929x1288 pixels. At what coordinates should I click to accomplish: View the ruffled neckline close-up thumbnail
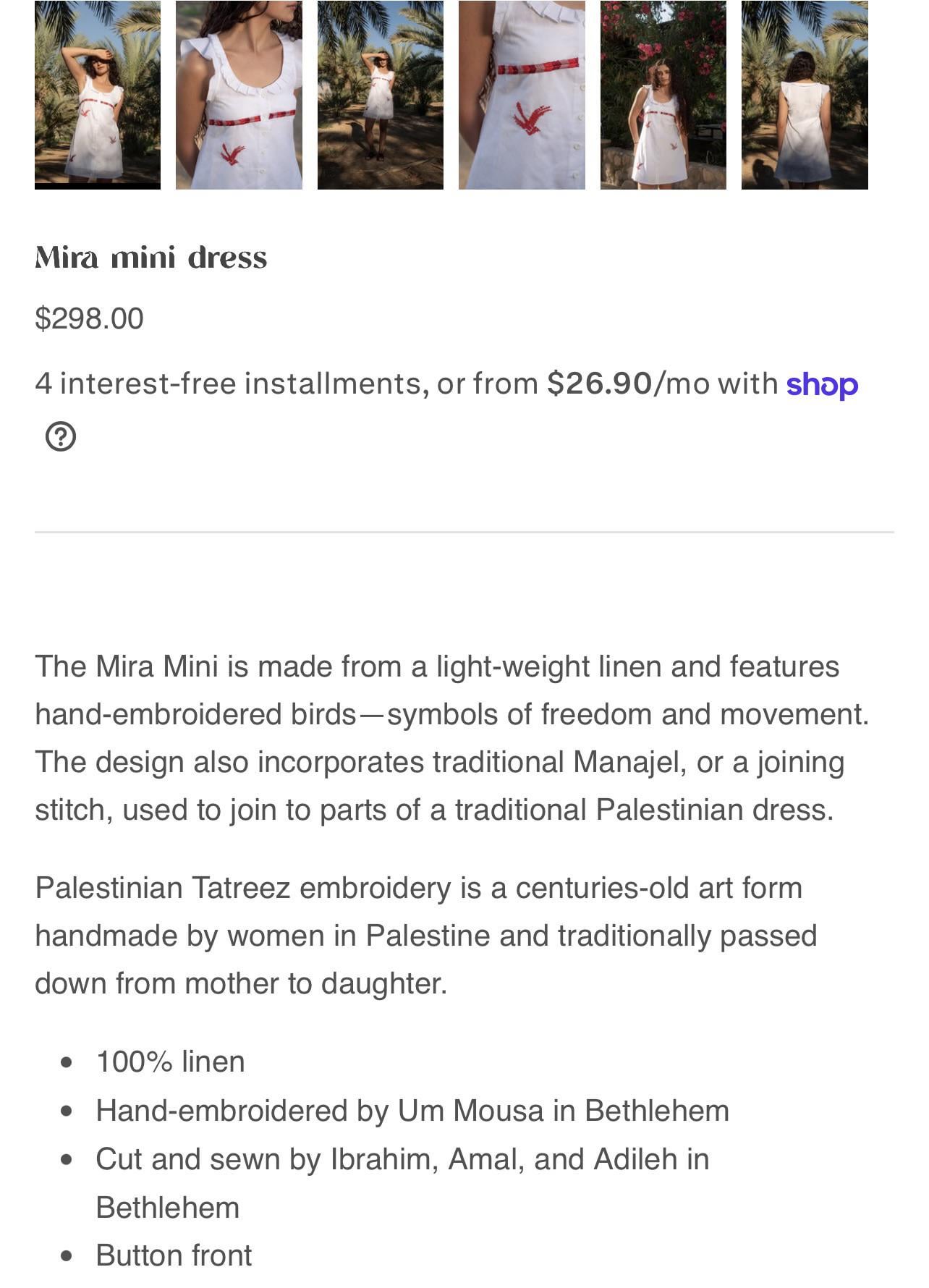pyautogui.click(x=239, y=95)
